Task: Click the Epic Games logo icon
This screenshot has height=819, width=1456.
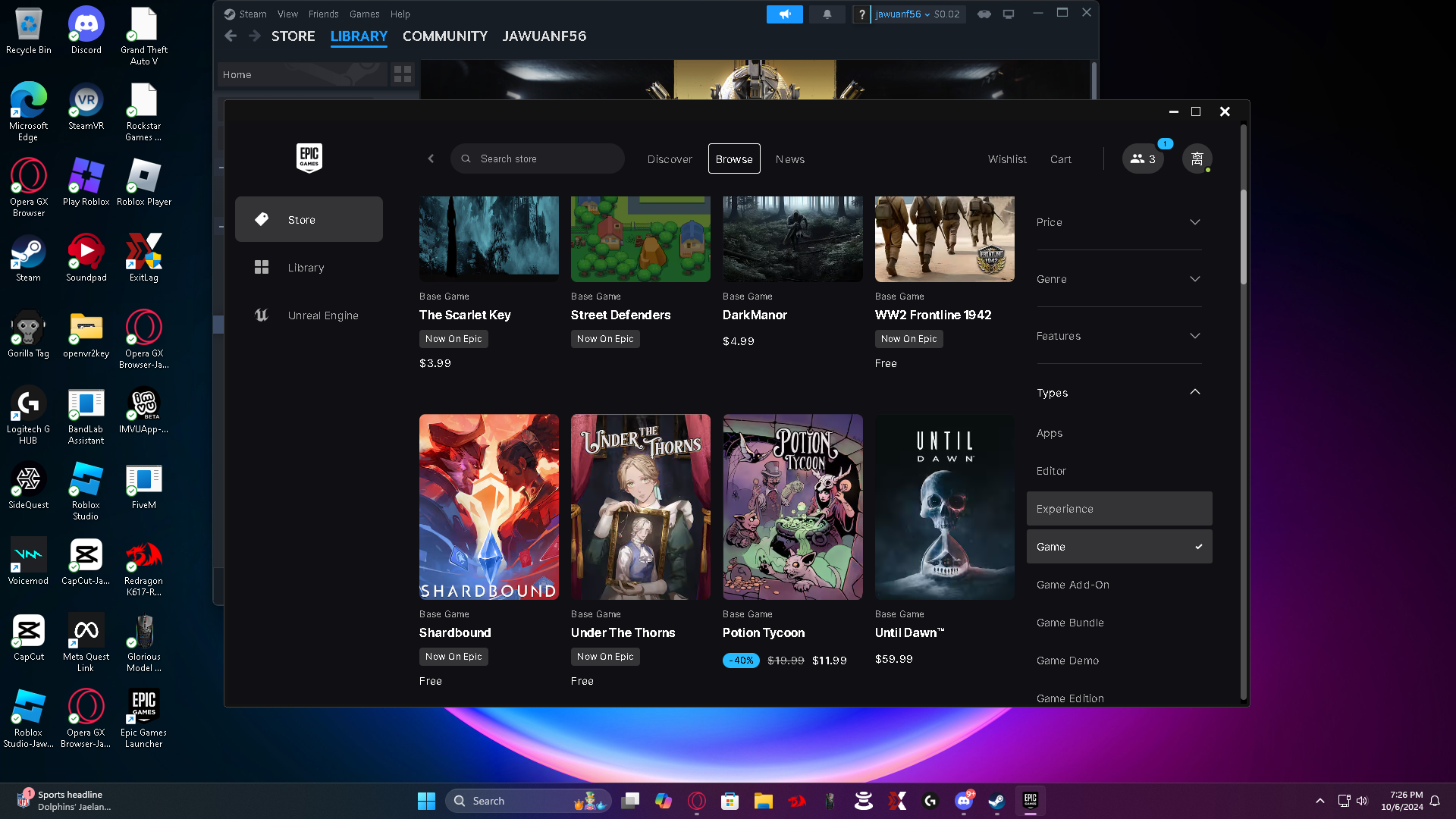Action: [x=309, y=158]
